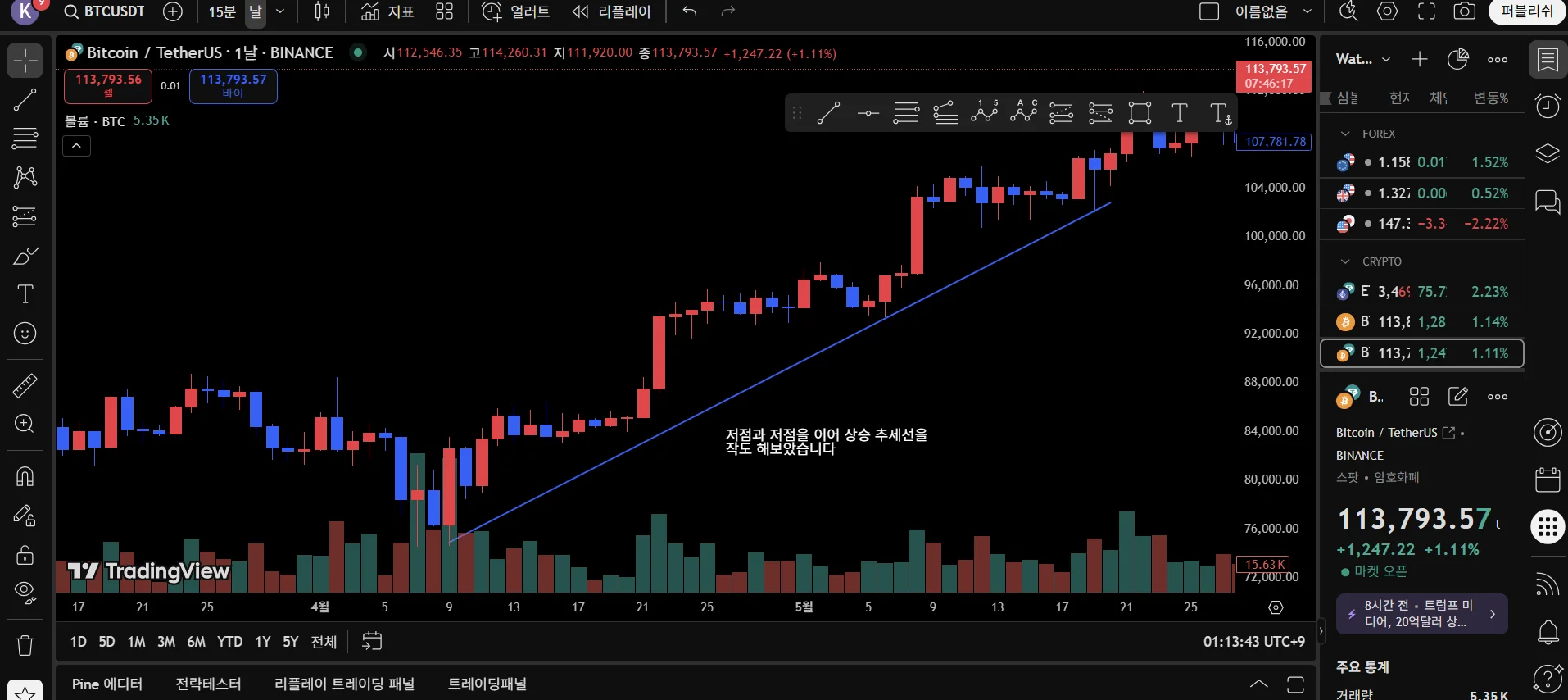Open the forecasting and measurement tools
Screen dimensions: 1568x700
click(x=25, y=216)
